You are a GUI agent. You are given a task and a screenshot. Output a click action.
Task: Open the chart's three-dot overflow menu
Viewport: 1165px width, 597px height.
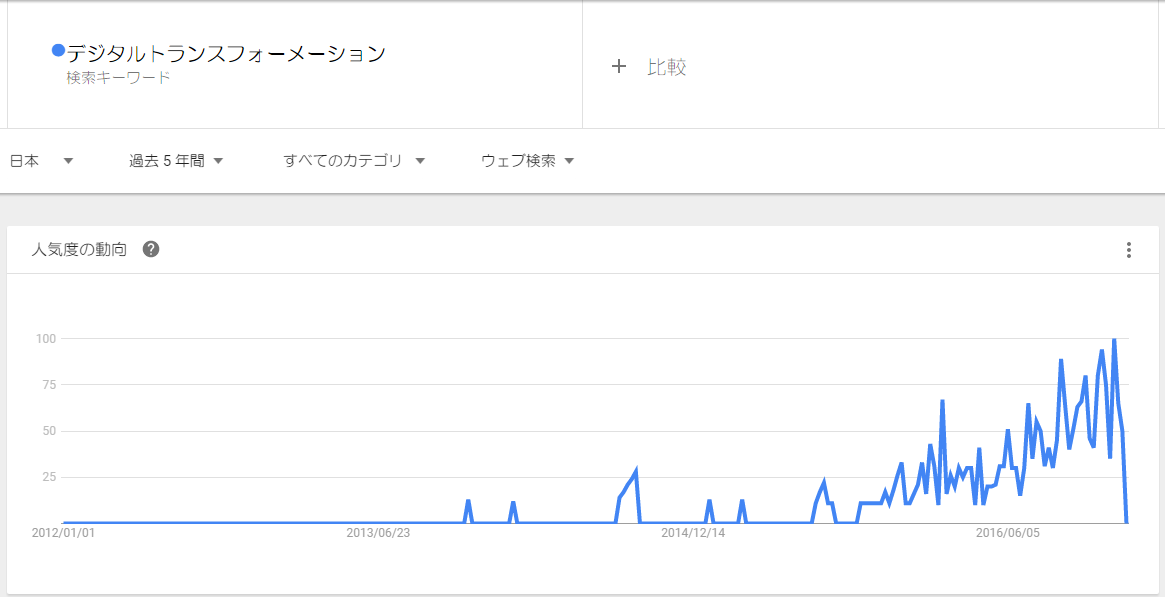click(1130, 249)
